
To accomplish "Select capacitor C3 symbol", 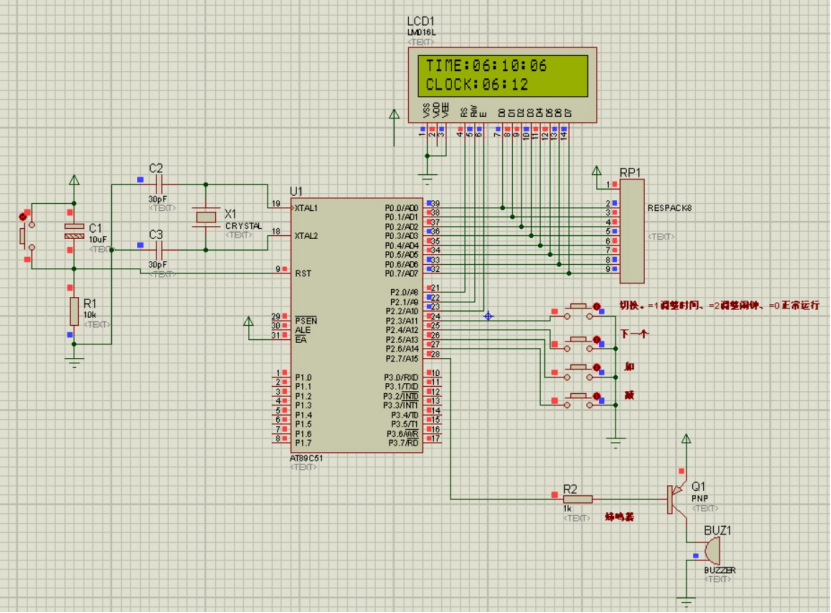I will click(158, 250).
